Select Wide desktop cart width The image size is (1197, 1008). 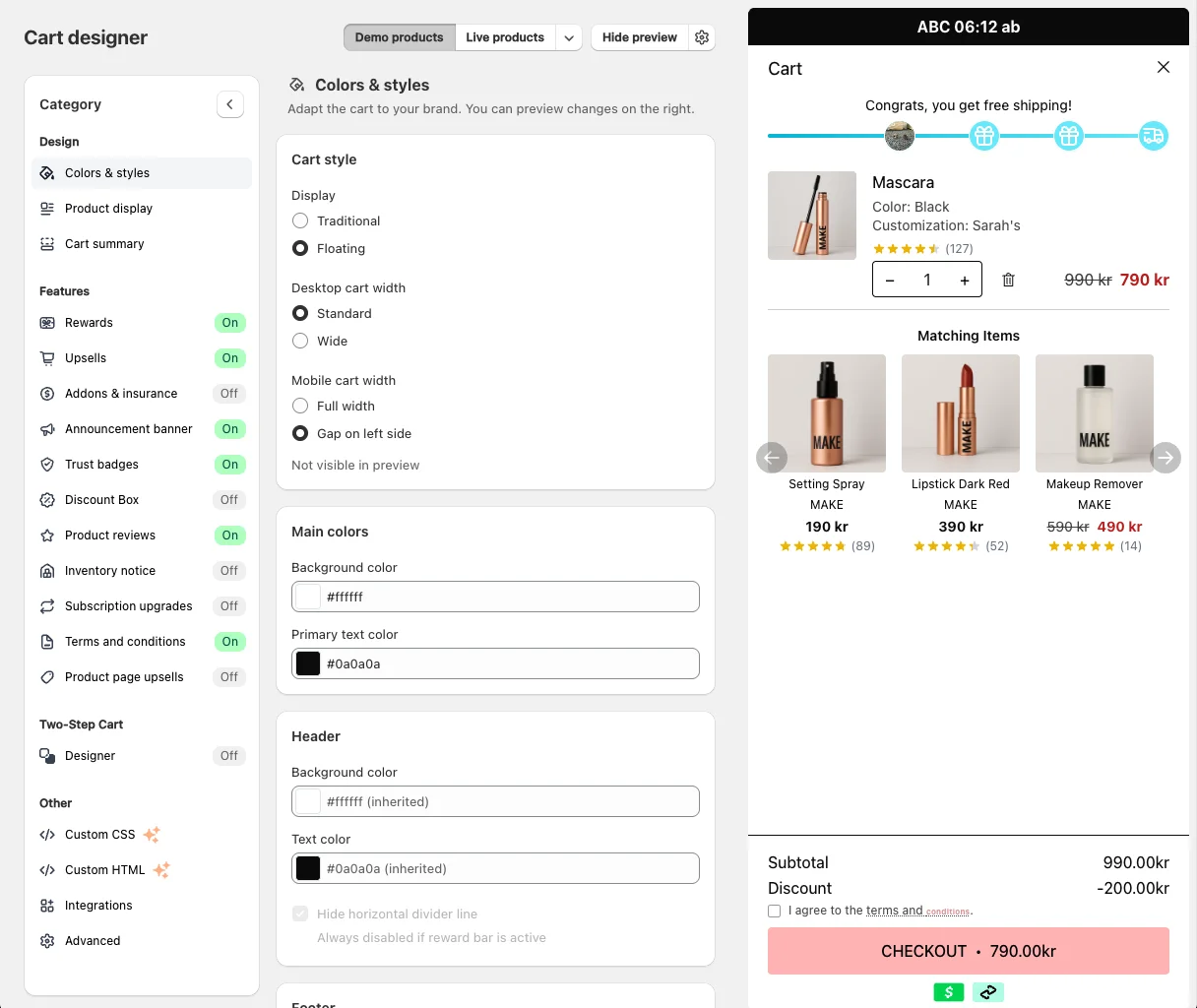point(300,341)
